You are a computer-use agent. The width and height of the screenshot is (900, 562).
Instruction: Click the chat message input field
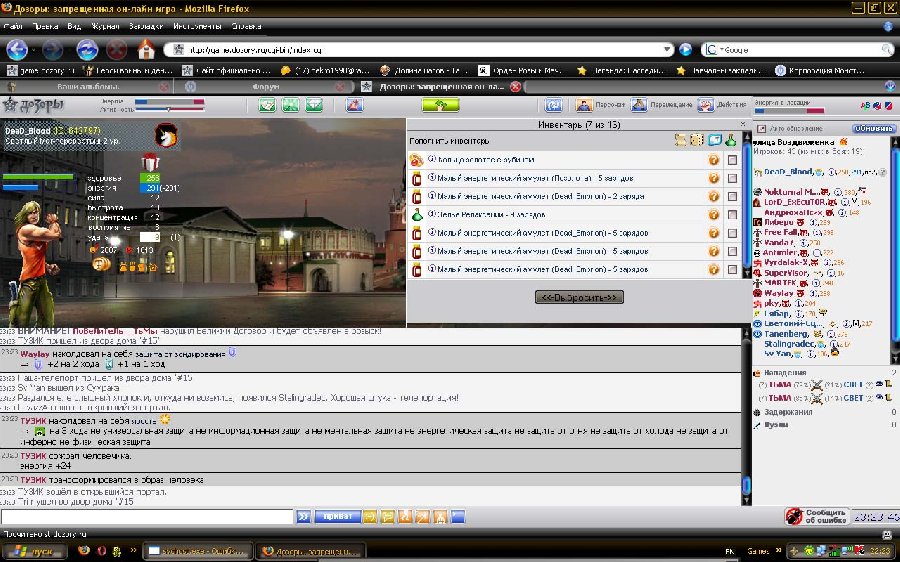[147, 516]
